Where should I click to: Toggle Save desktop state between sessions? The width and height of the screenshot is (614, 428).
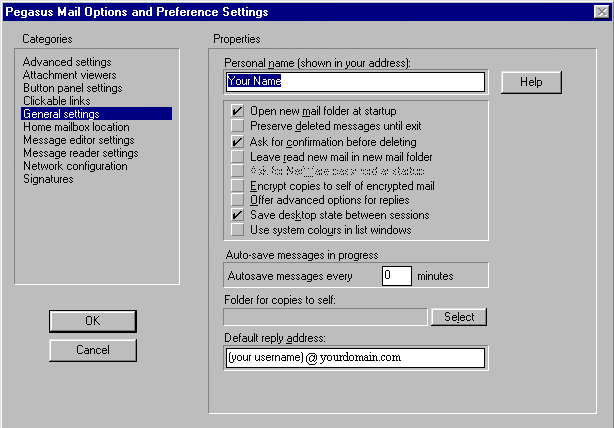coord(237,215)
